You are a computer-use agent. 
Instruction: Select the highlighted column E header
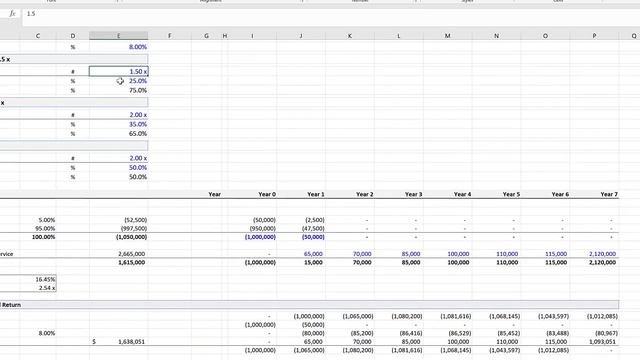click(x=119, y=36)
